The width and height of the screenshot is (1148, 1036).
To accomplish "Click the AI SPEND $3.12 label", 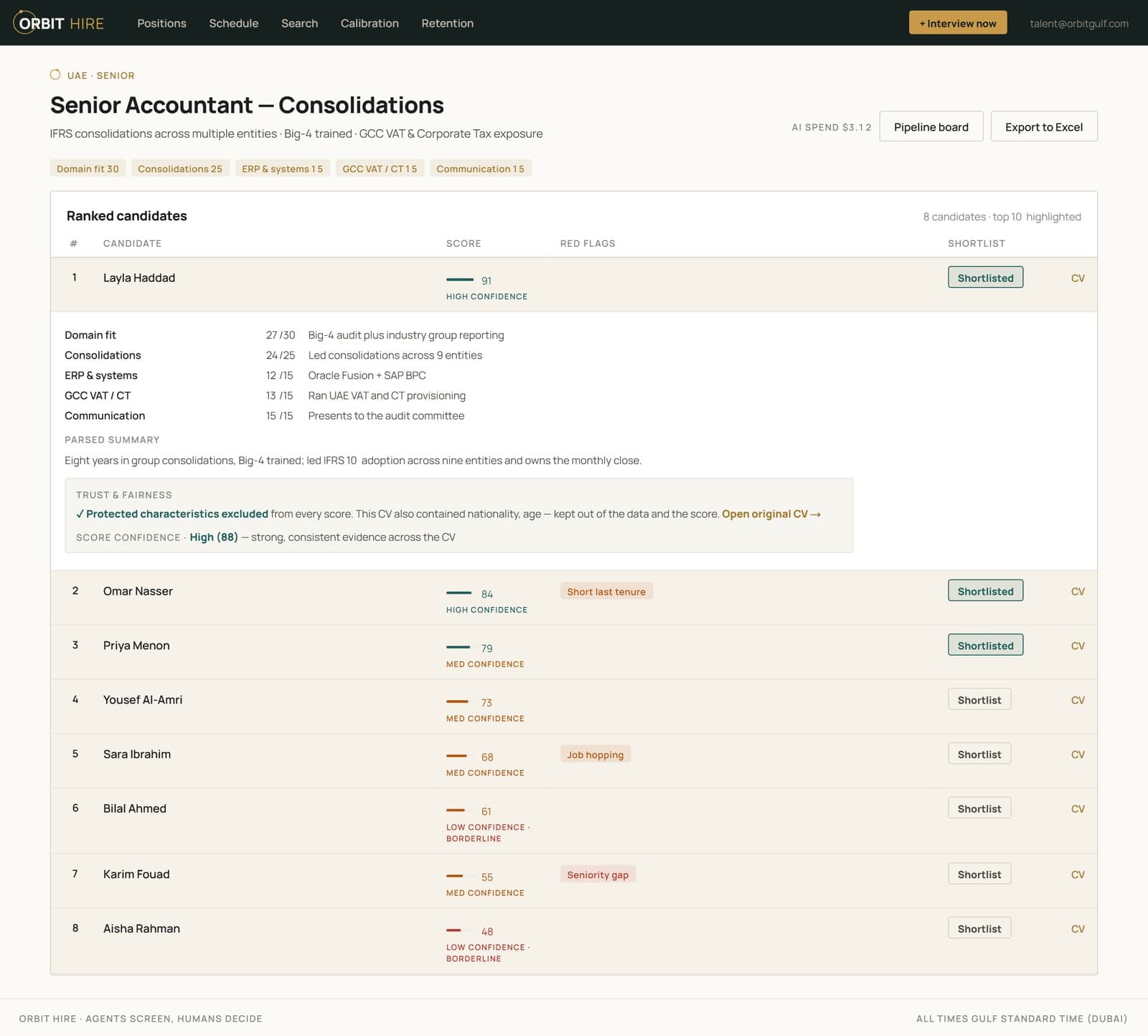I will pyautogui.click(x=832, y=127).
